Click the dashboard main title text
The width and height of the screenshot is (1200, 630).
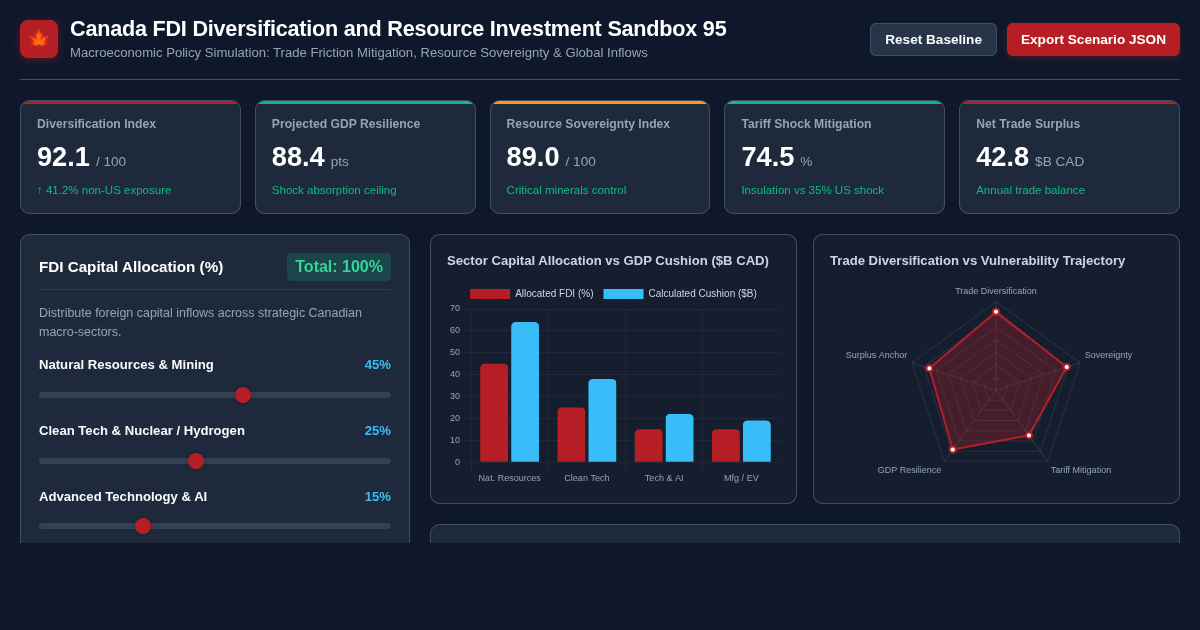(x=398, y=29)
